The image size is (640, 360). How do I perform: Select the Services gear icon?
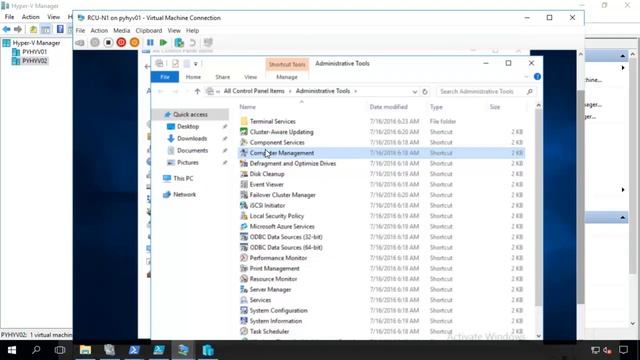click(x=244, y=300)
